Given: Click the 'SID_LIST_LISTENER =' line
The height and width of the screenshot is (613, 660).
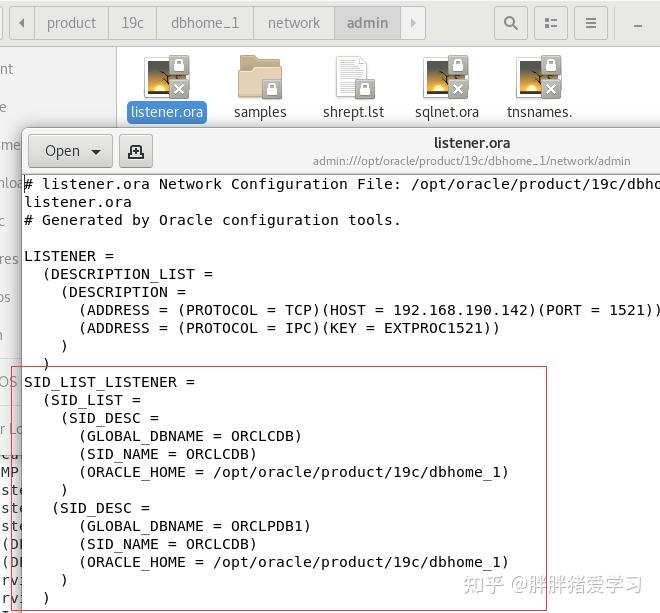Looking at the screenshot, I should tap(109, 382).
